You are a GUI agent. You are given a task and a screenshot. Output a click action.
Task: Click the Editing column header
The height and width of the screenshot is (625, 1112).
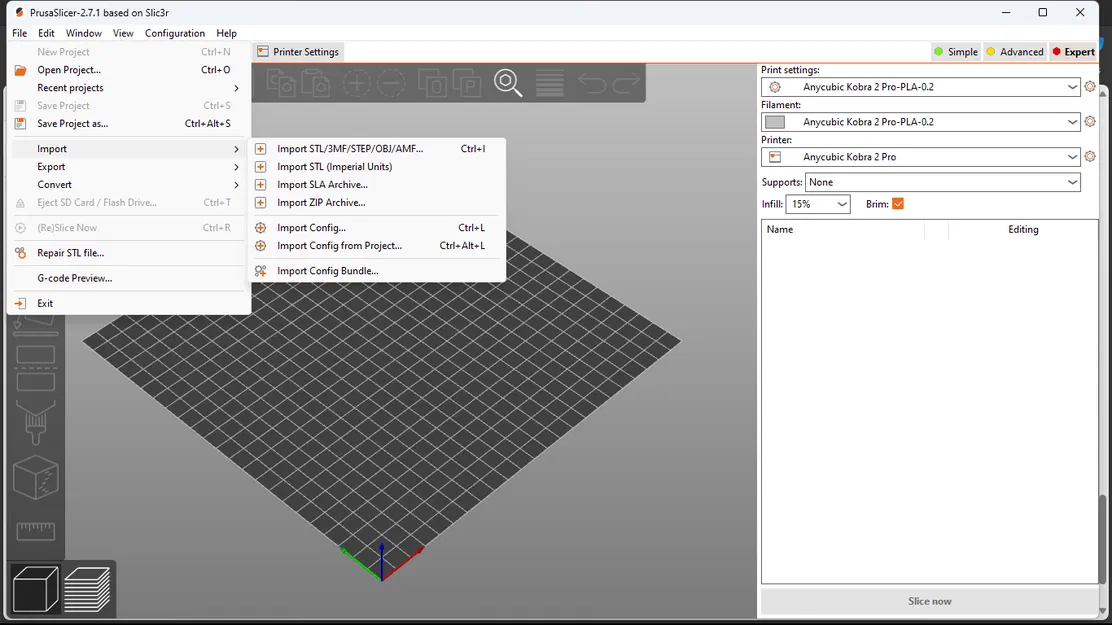tap(1023, 229)
